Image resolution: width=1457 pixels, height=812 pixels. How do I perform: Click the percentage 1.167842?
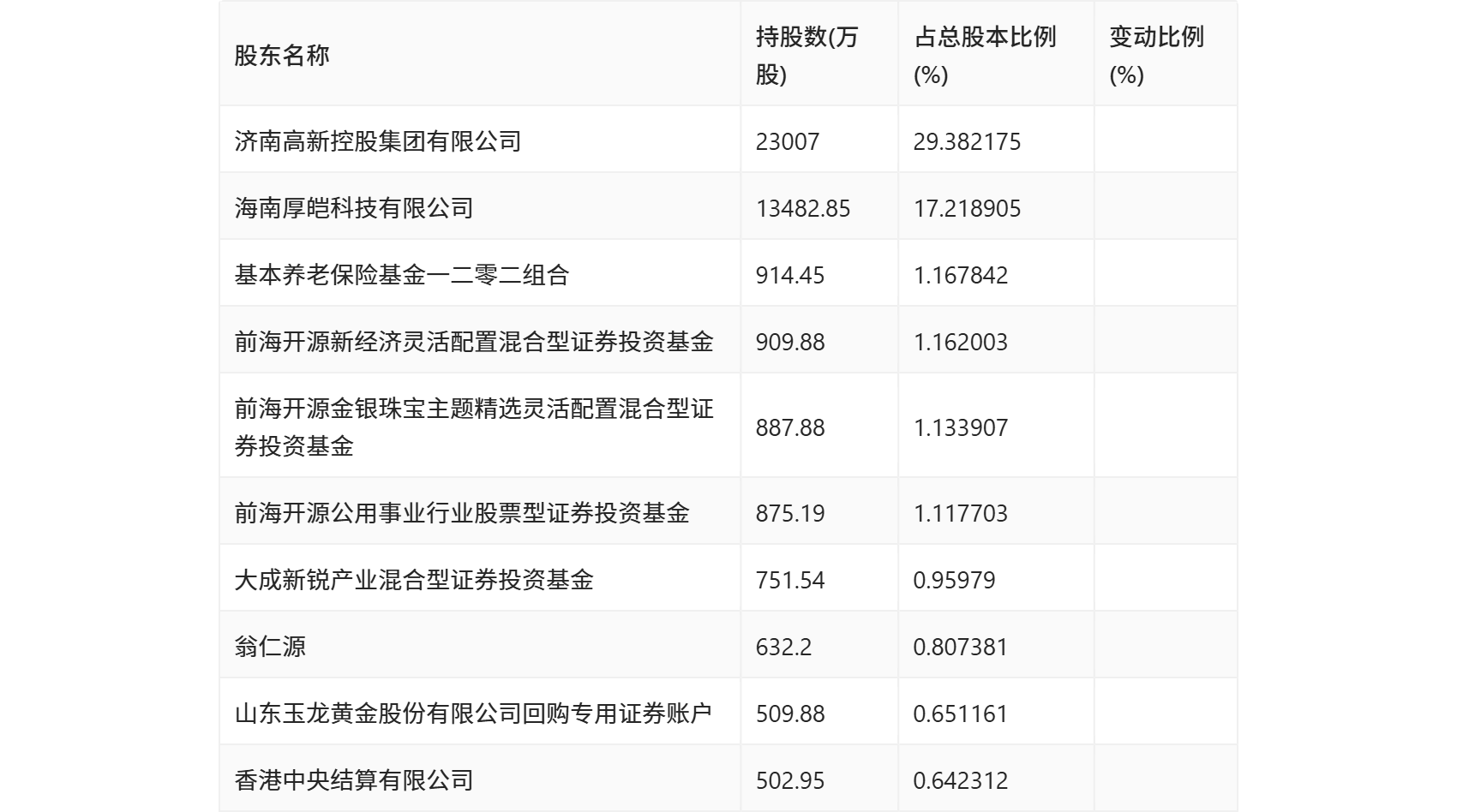click(961, 275)
